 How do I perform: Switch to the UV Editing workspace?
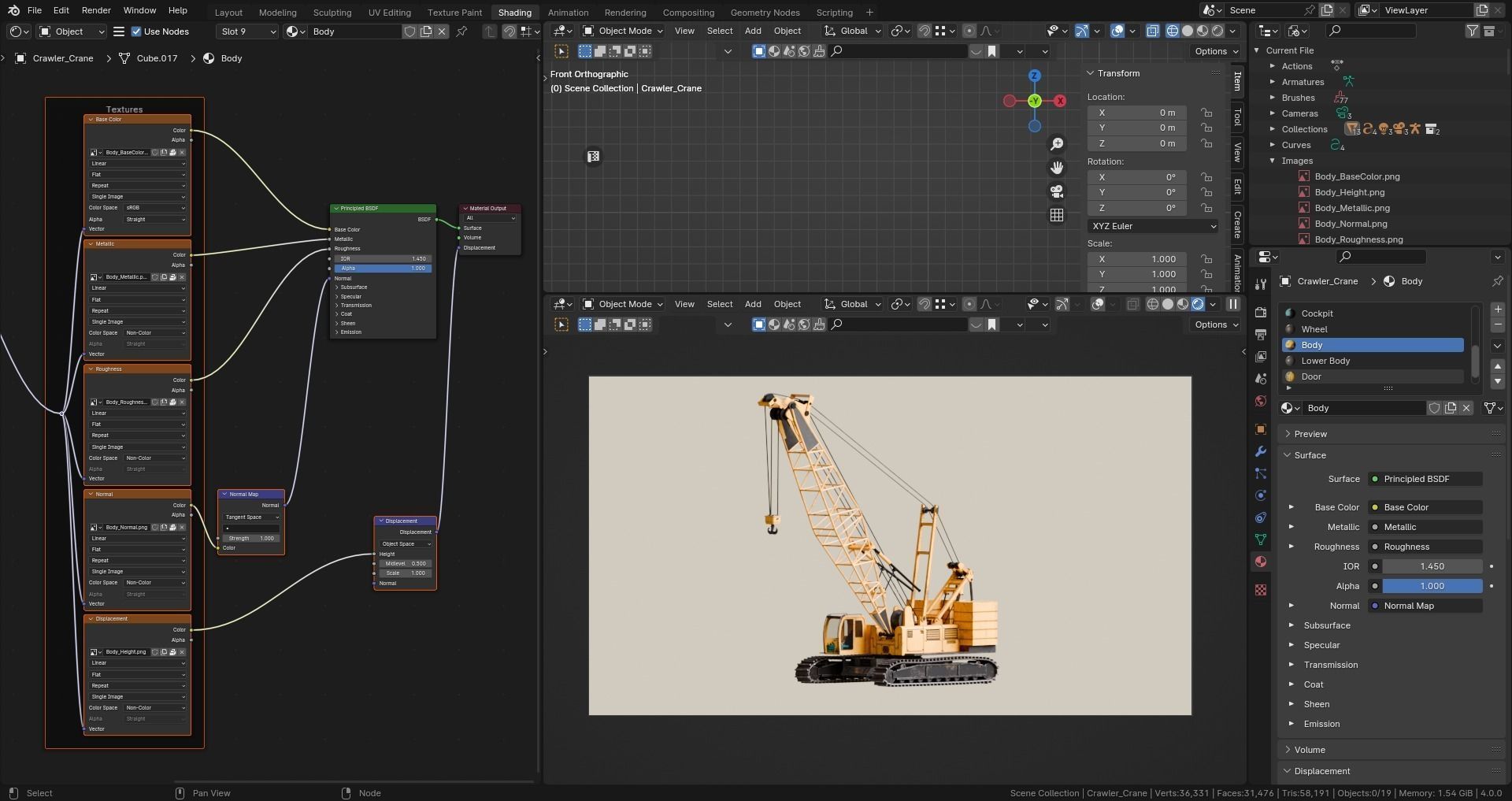(389, 13)
